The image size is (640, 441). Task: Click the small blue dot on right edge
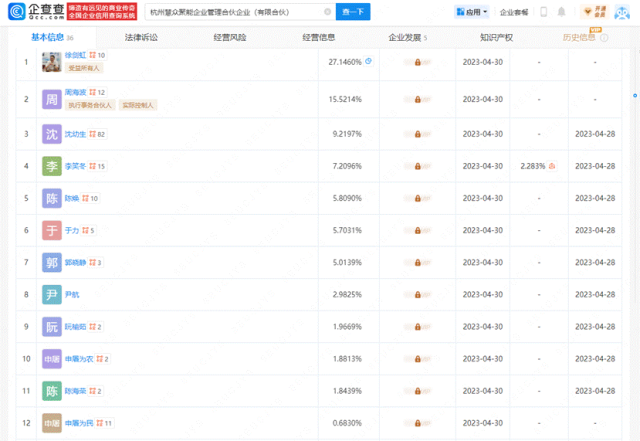(635, 96)
